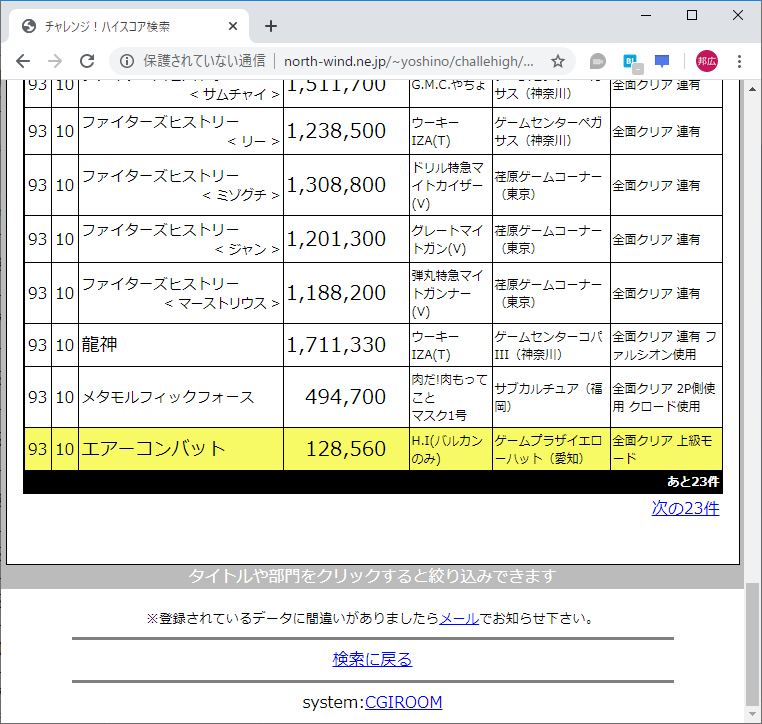
Task: Open the メール link
Action: [459, 618]
